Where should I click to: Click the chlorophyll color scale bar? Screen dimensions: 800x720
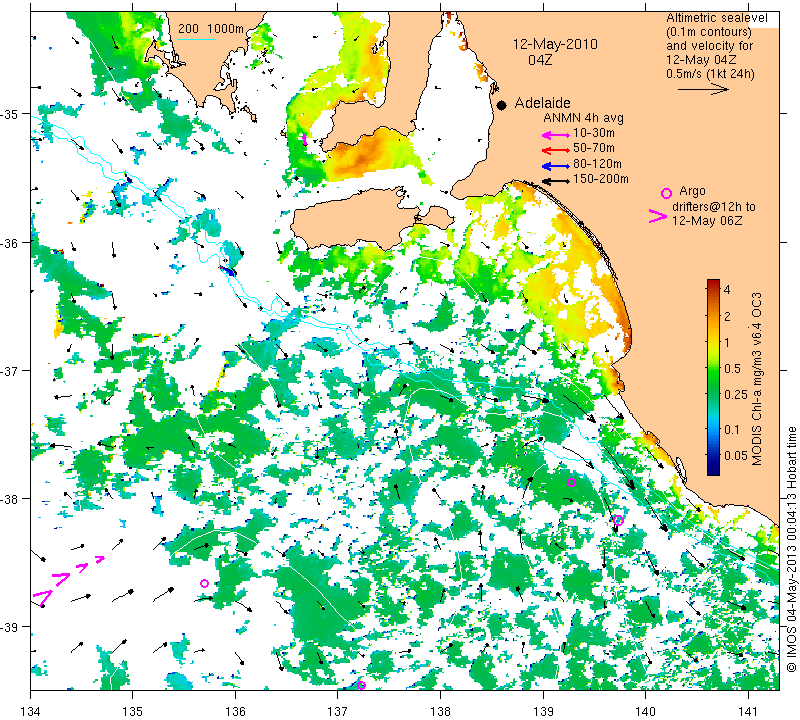coord(714,377)
